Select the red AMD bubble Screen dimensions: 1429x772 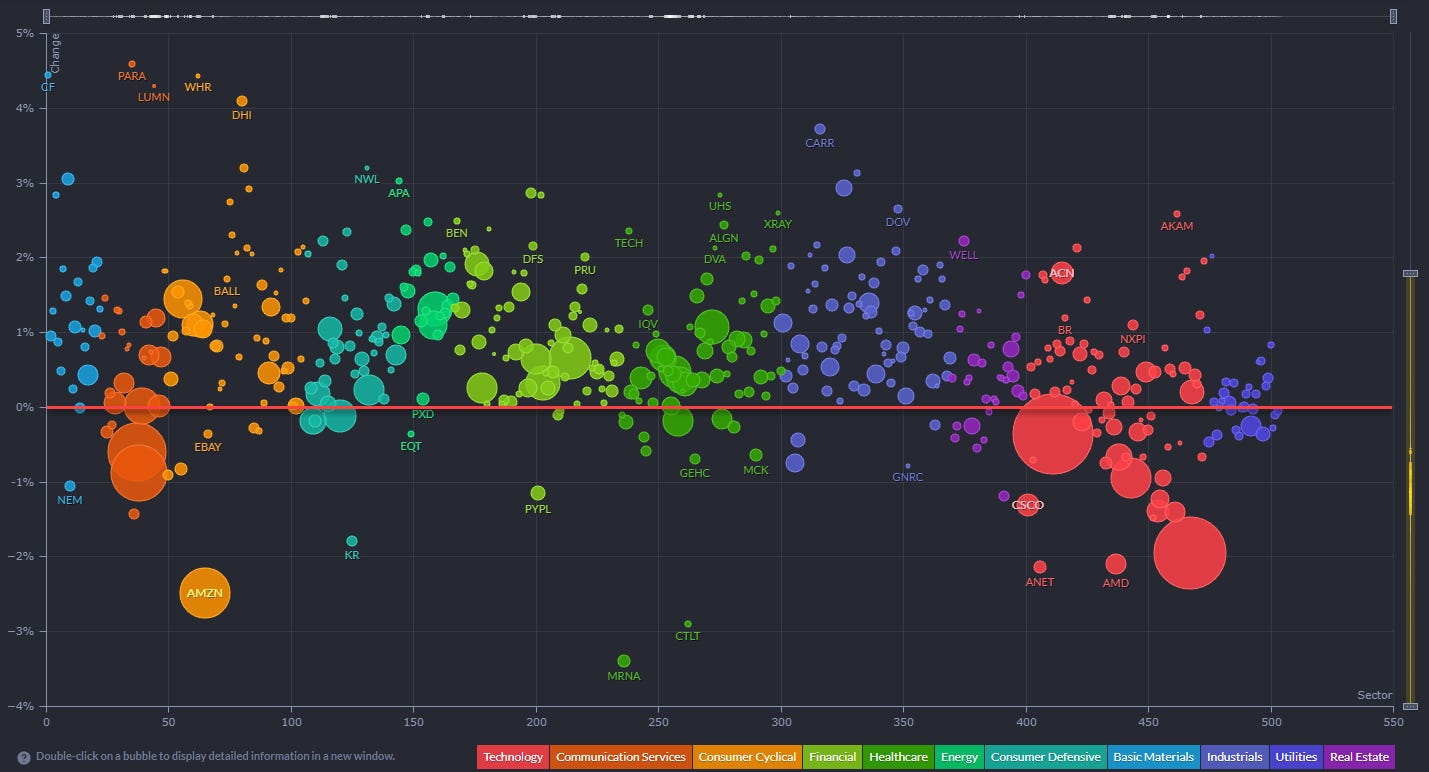click(1116, 564)
